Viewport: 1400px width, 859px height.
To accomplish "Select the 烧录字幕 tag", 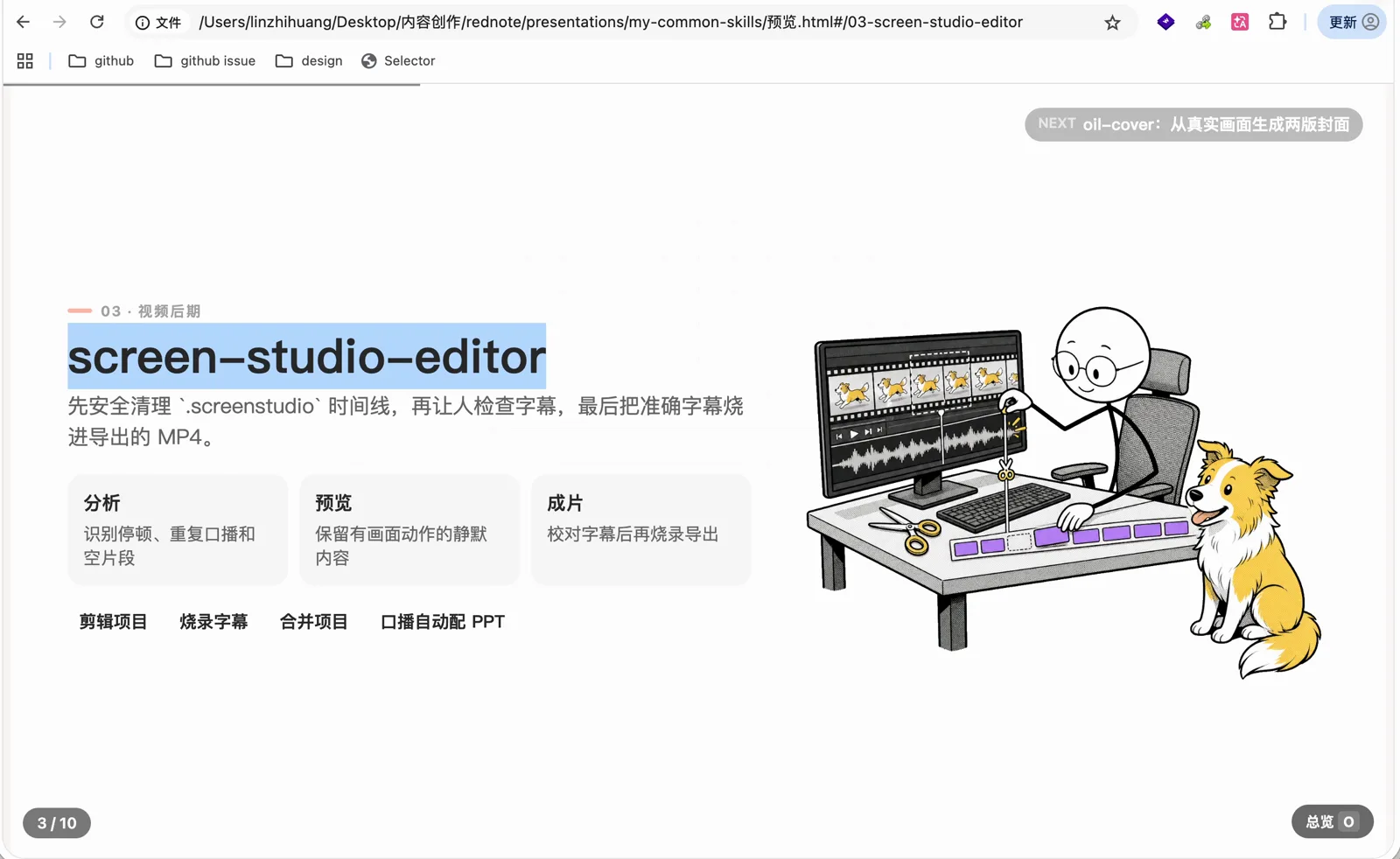I will [x=213, y=622].
